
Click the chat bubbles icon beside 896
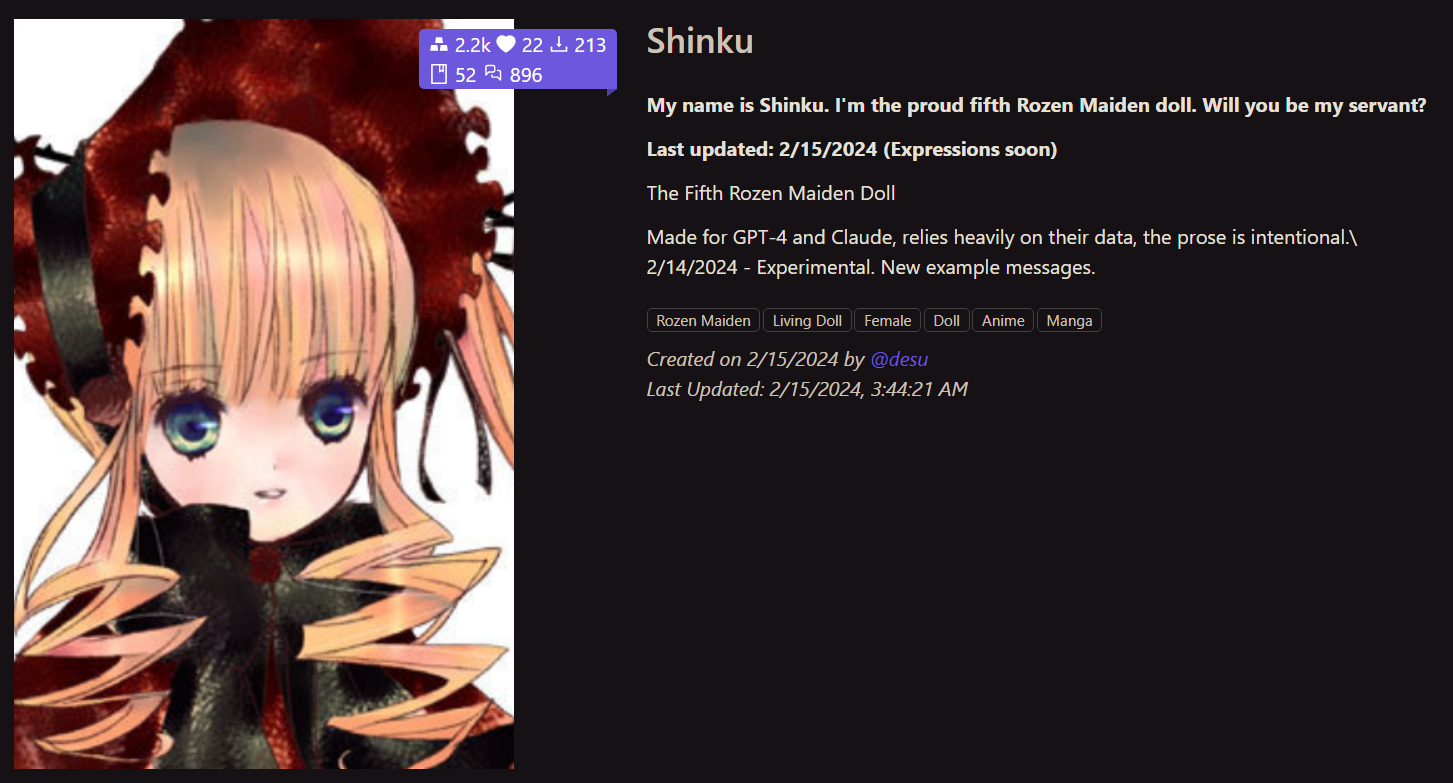pyautogui.click(x=494, y=74)
